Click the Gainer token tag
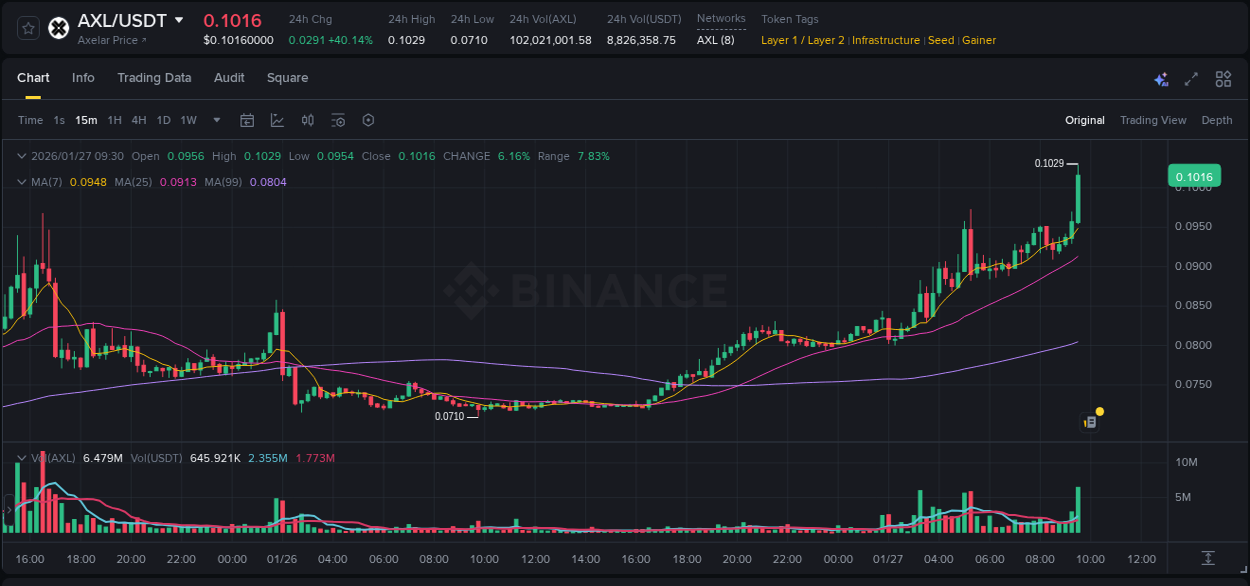This screenshot has height=586, width=1250. coord(978,40)
